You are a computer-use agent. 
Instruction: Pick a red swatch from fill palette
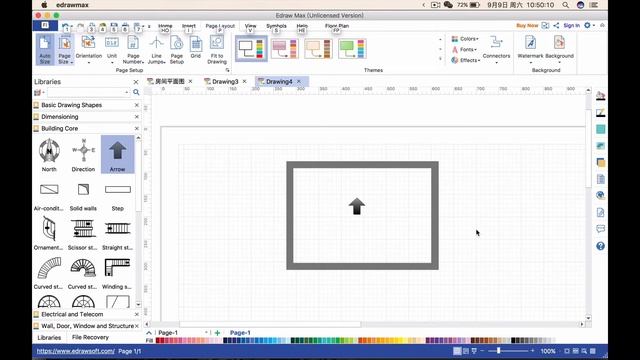click(158, 340)
